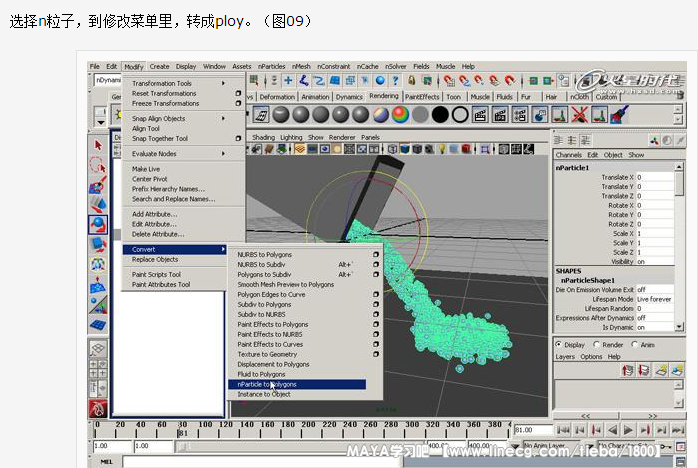Click the first red move-layer-up arrow icon

(627, 370)
